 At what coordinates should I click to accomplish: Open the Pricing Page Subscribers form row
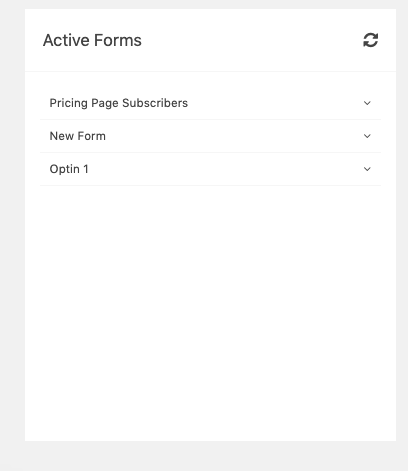[210, 103]
